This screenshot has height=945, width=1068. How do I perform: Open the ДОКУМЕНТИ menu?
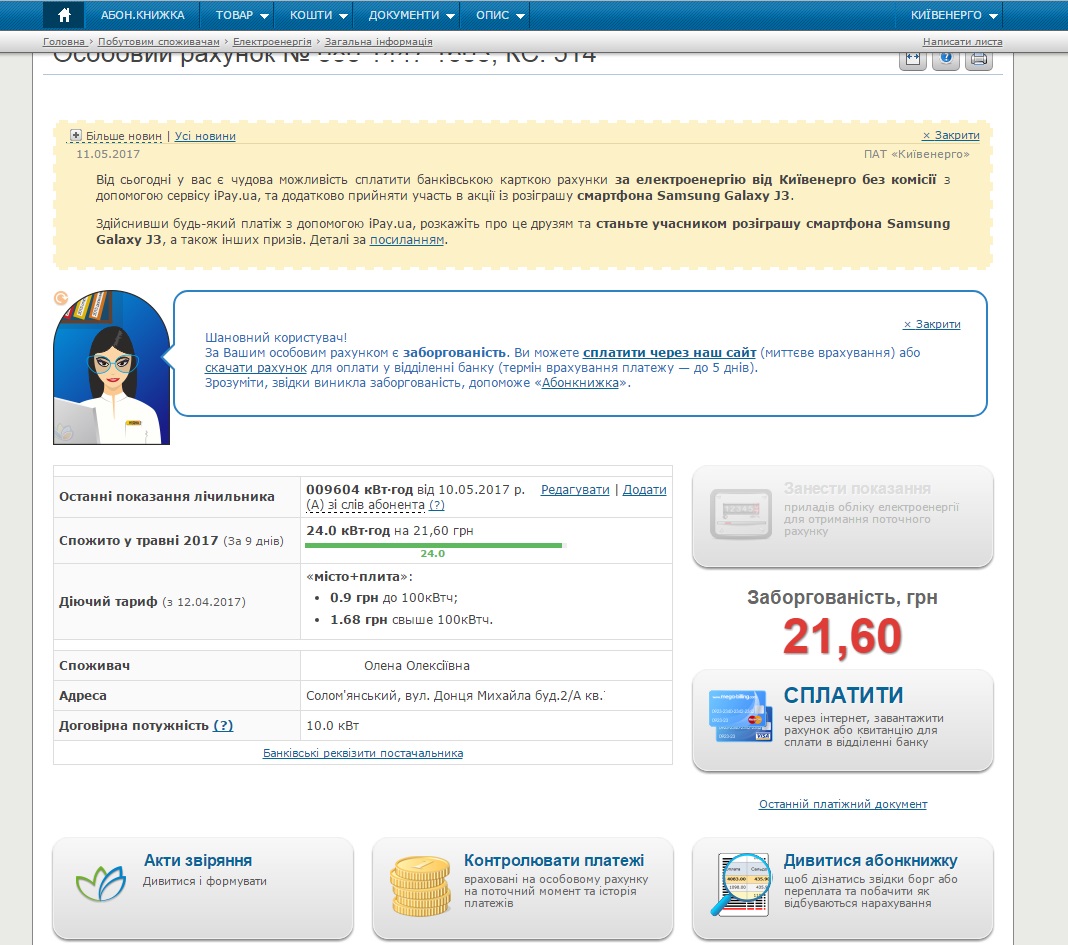[412, 16]
